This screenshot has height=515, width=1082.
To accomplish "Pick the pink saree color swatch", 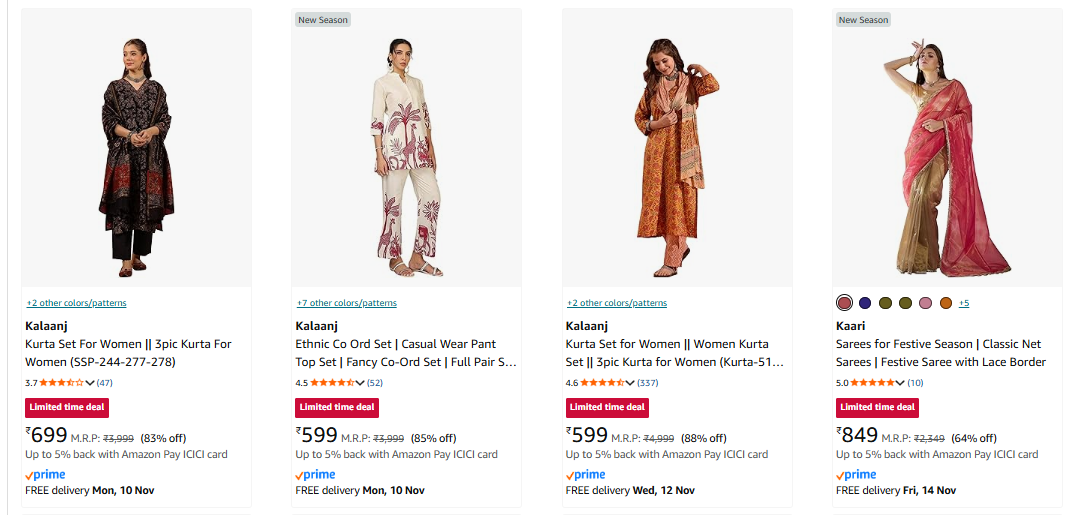I will (926, 303).
